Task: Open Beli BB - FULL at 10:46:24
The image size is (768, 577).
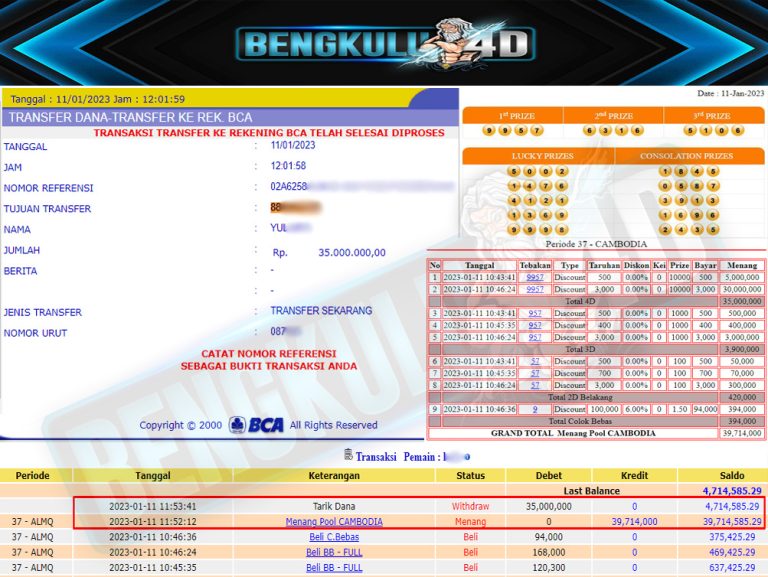Action: 334,552
